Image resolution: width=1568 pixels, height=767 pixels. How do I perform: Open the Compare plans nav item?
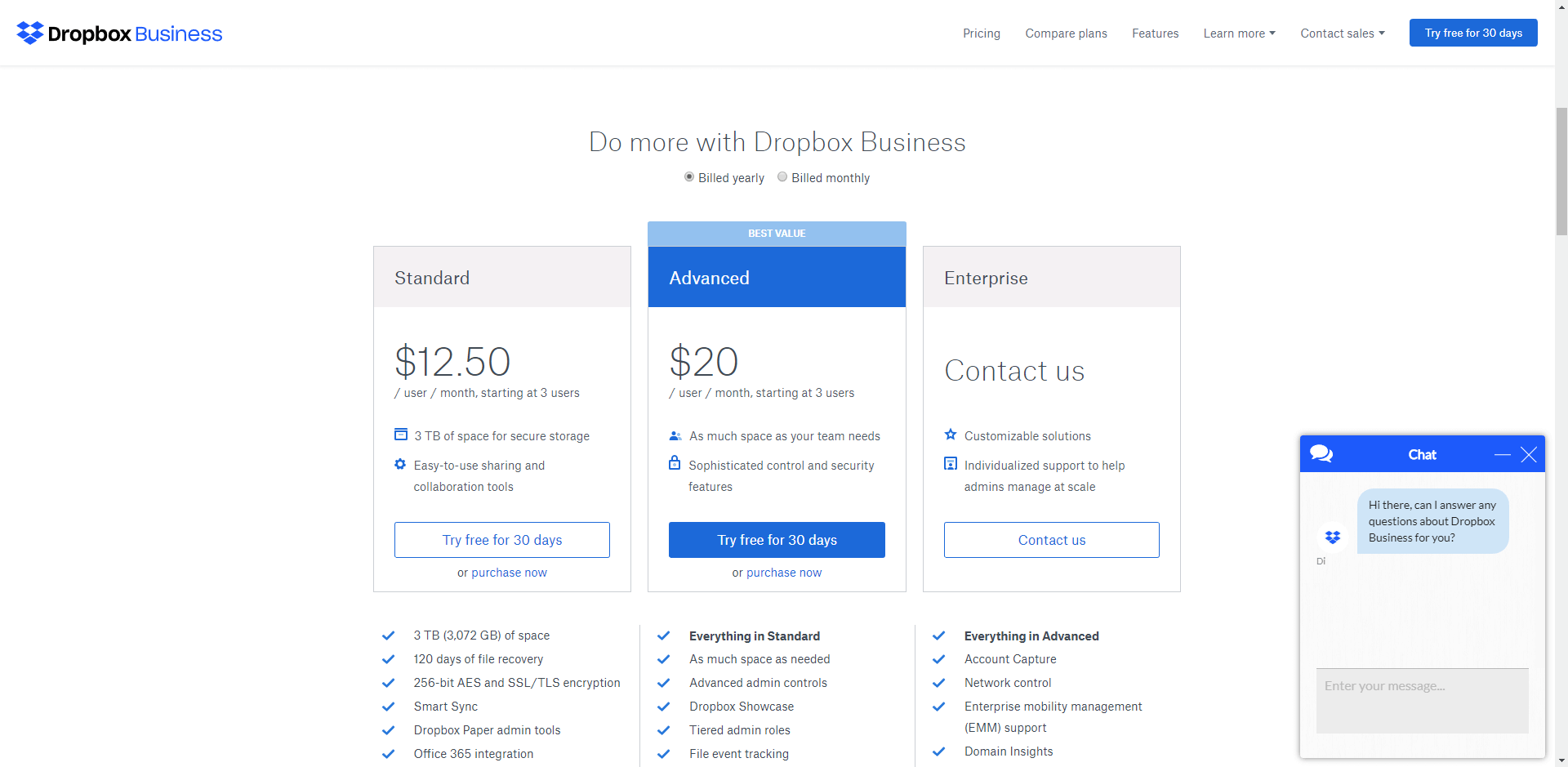click(x=1067, y=33)
